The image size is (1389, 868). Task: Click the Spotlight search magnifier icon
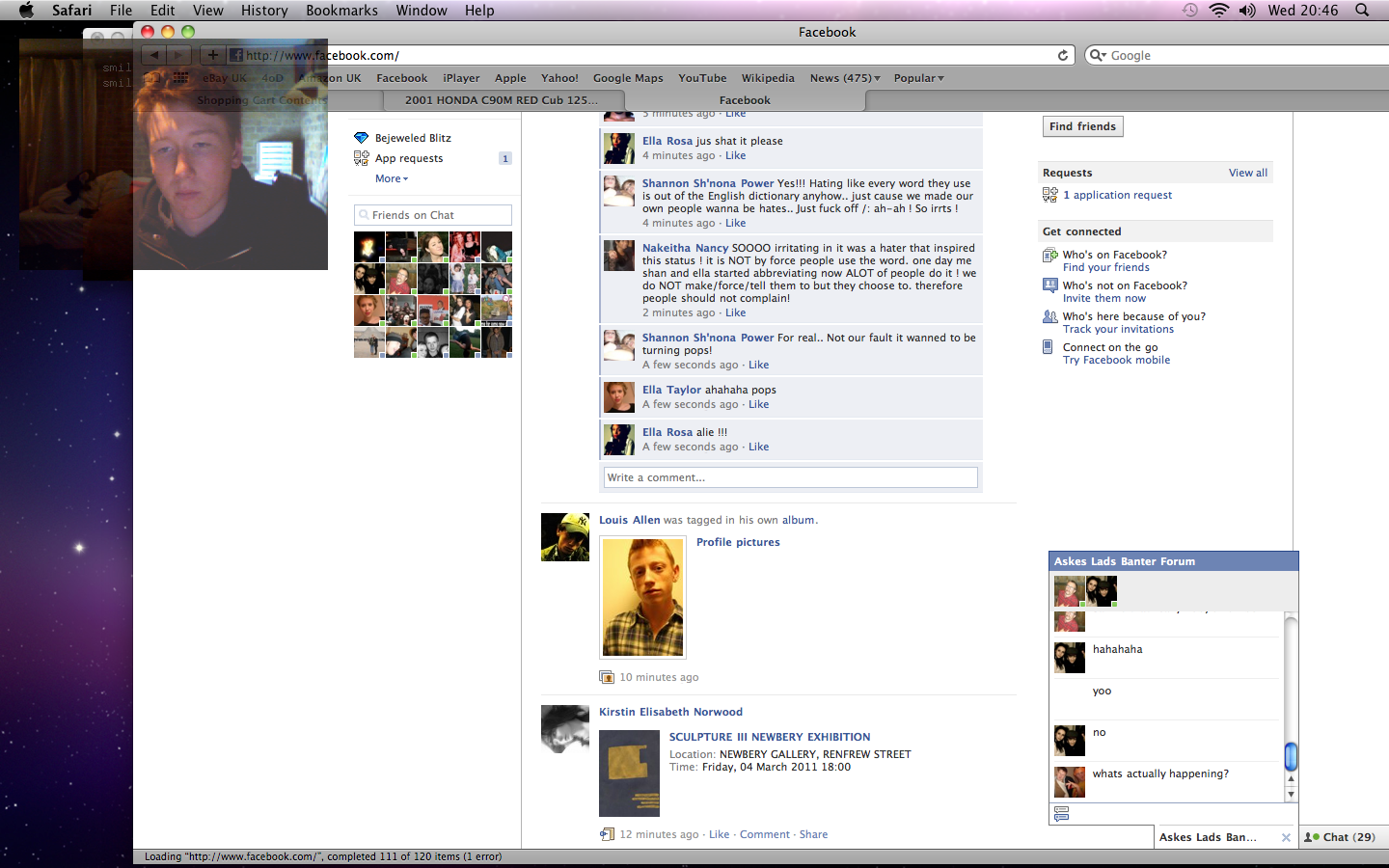(1362, 10)
